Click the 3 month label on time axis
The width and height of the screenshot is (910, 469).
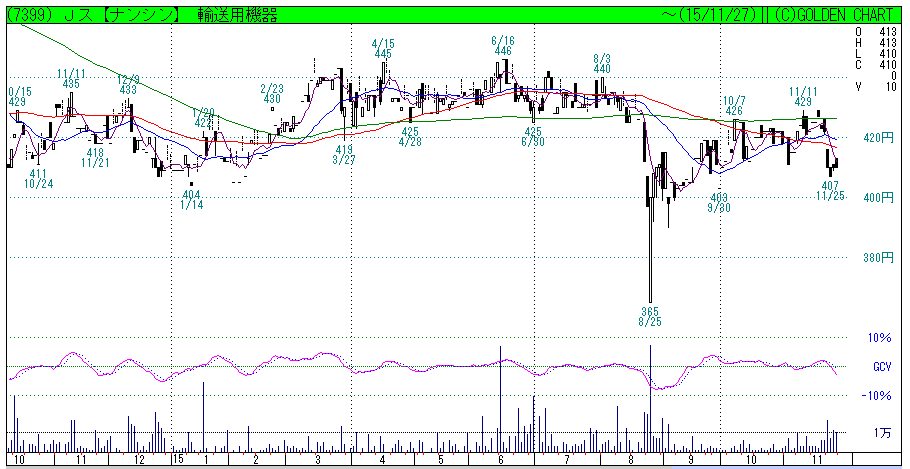[317, 459]
